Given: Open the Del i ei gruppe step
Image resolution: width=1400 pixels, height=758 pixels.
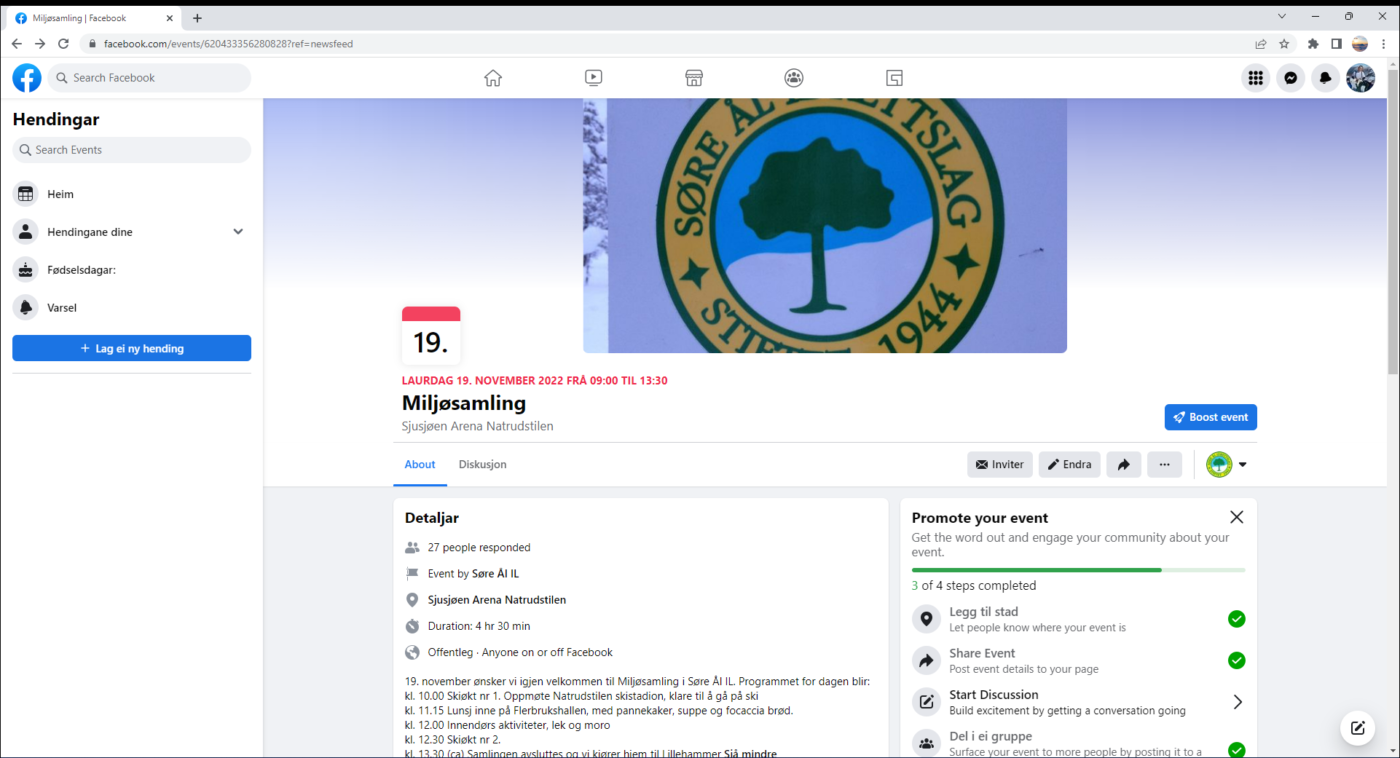Looking at the screenshot, I should [x=1078, y=743].
